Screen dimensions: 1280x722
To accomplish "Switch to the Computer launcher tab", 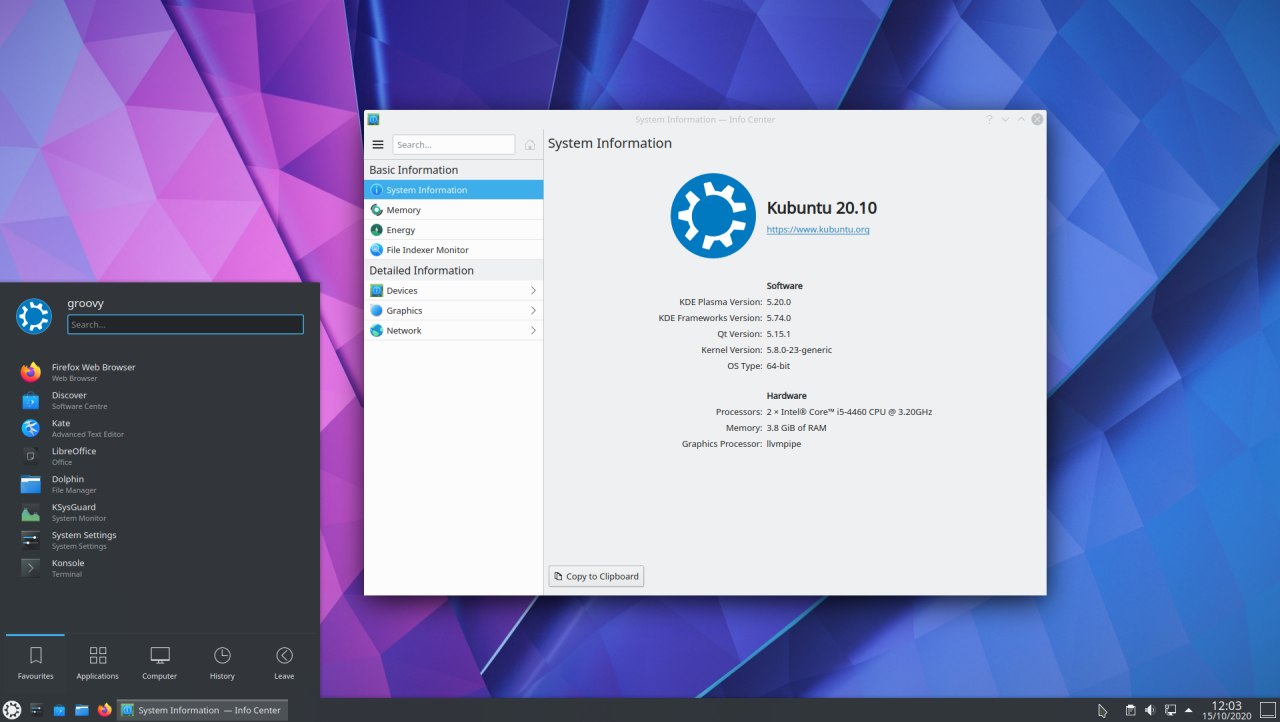I will (159, 663).
